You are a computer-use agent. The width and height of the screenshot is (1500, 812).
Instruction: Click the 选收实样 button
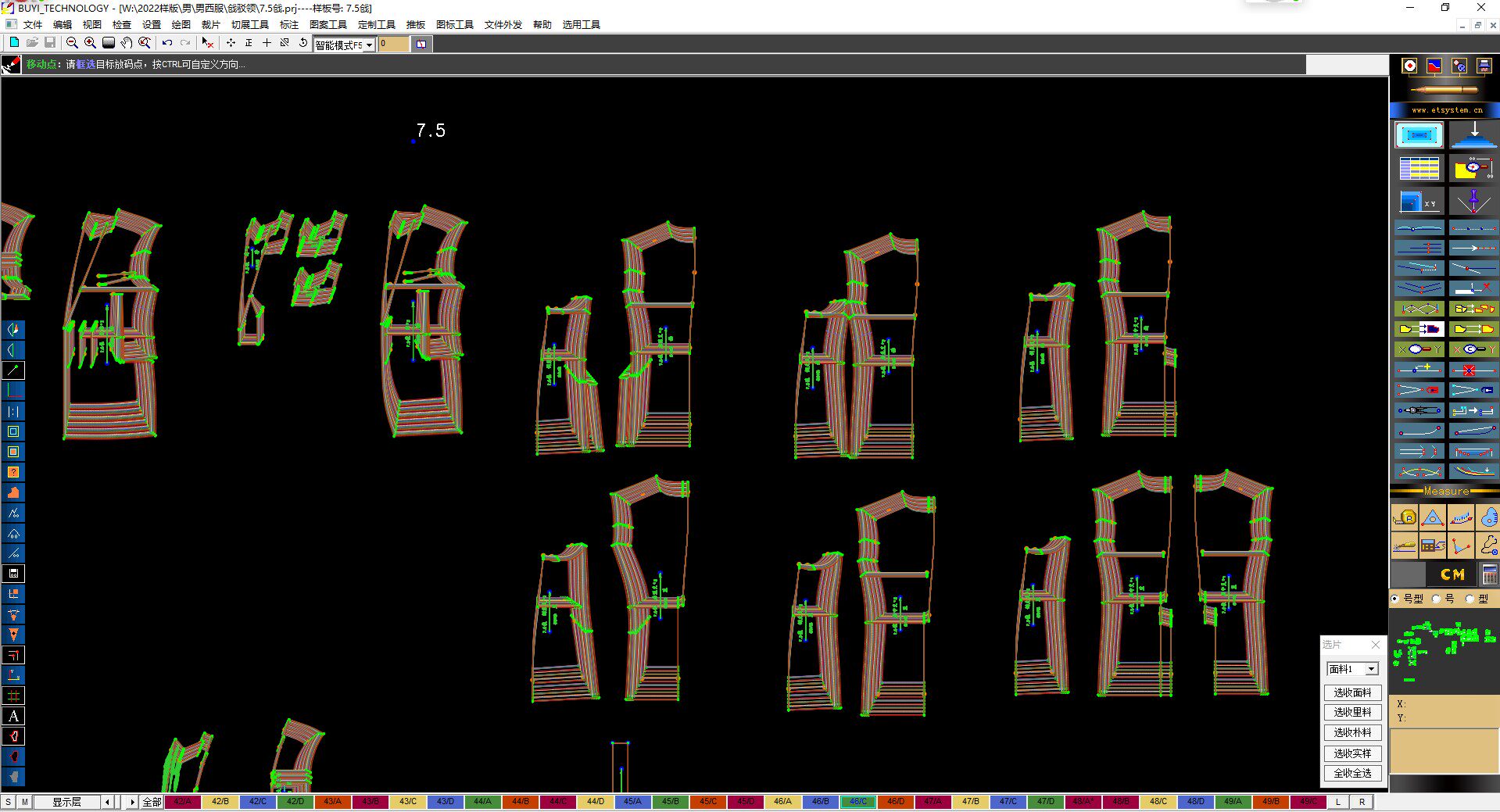1352,753
